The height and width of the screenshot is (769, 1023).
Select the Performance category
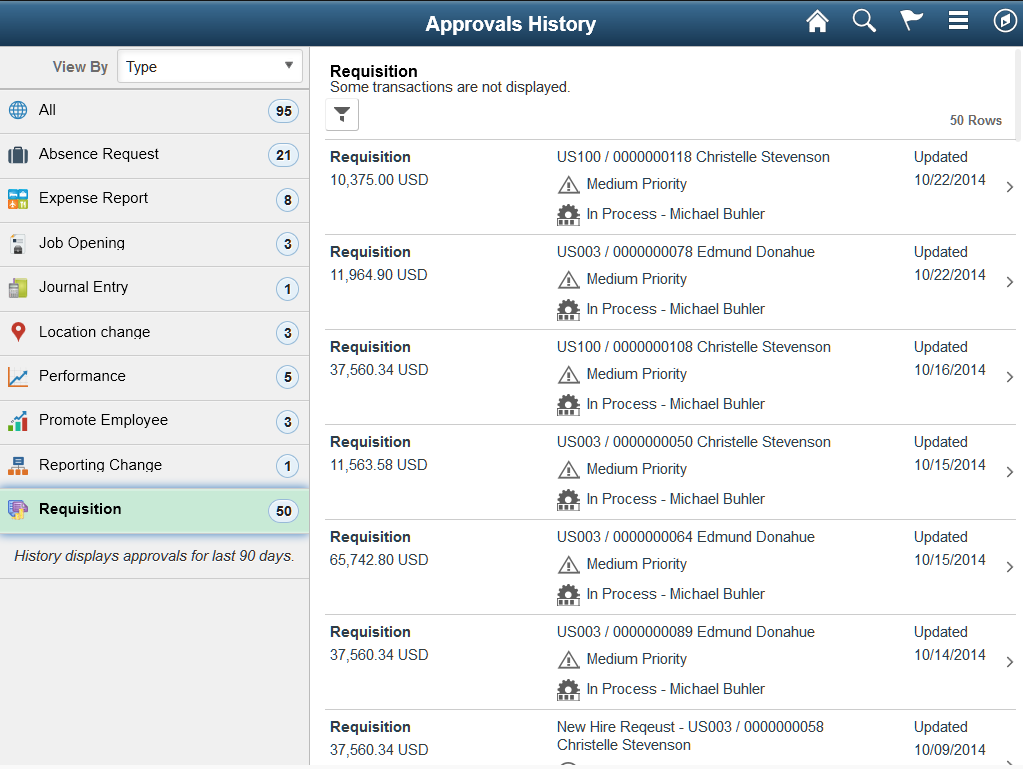click(x=155, y=377)
